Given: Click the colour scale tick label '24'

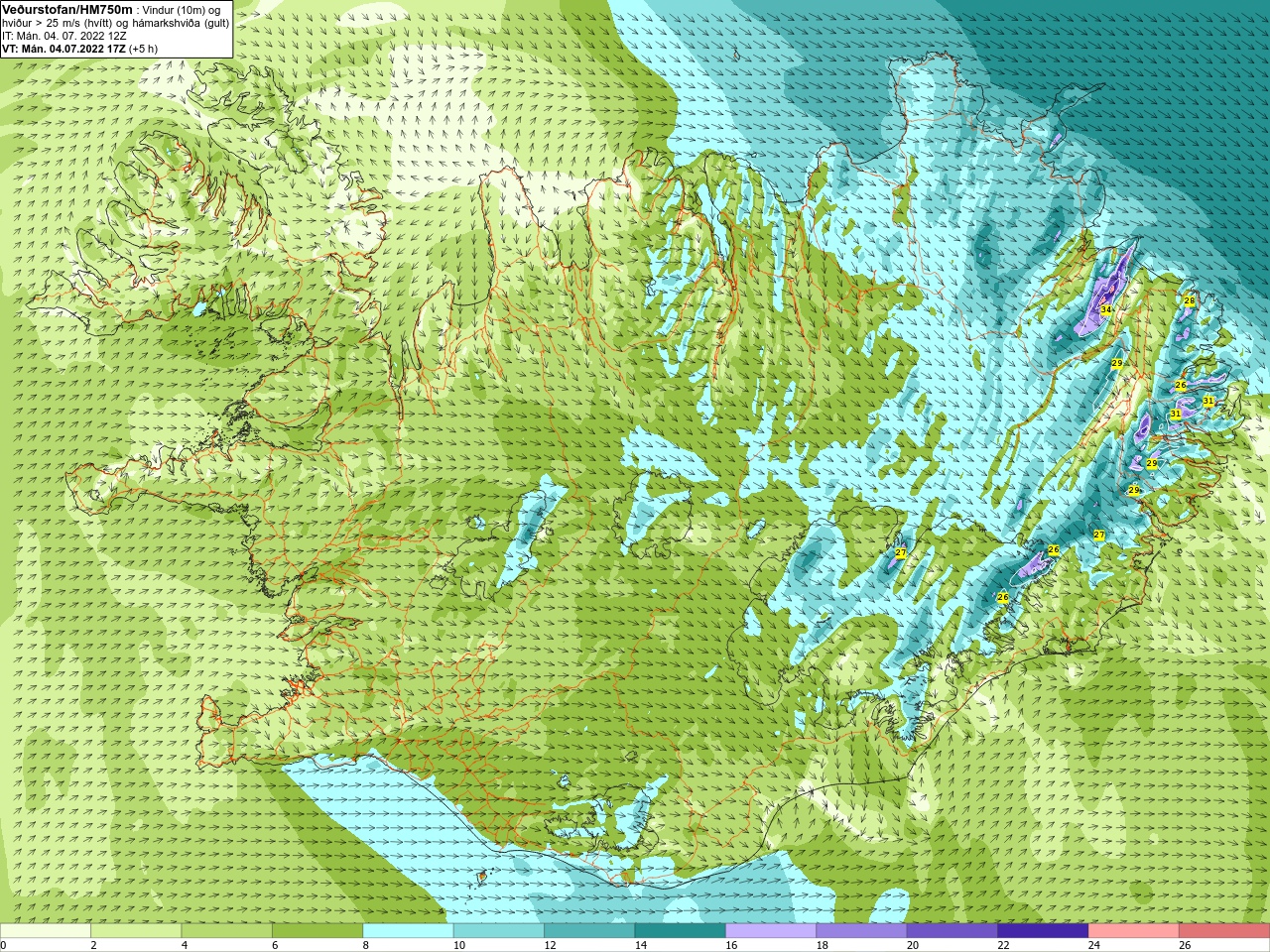Looking at the screenshot, I should [1094, 945].
